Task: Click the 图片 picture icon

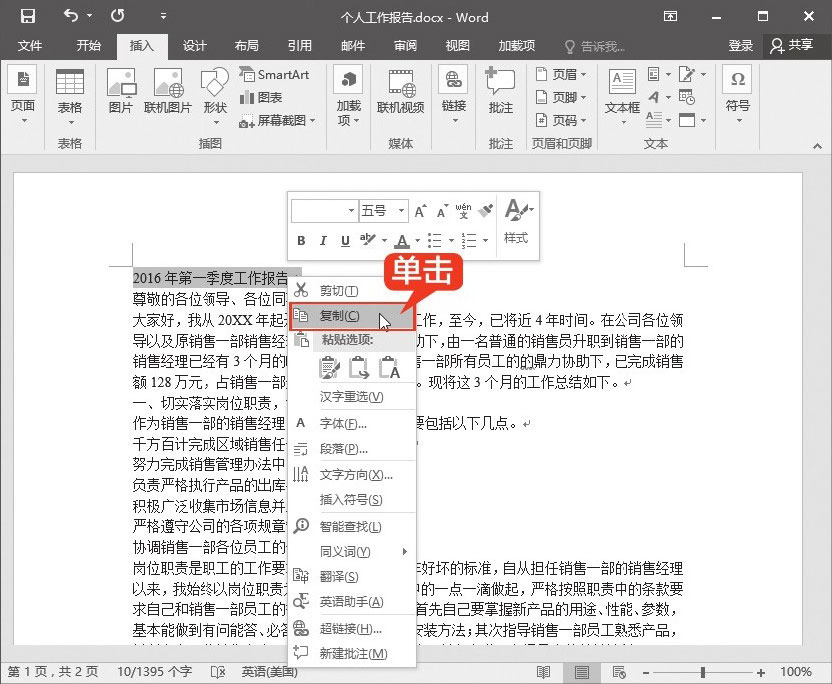Action: tap(120, 90)
